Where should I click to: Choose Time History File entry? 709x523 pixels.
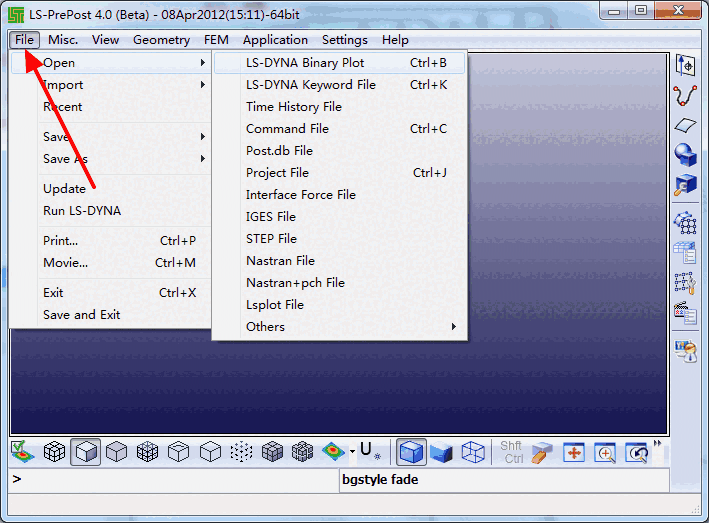(x=339, y=107)
